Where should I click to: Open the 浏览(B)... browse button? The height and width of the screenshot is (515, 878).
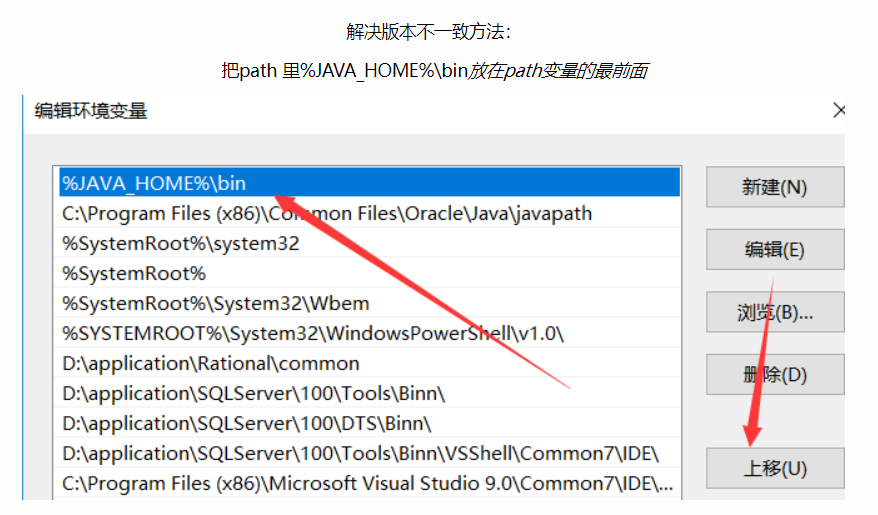pyautogui.click(x=775, y=312)
